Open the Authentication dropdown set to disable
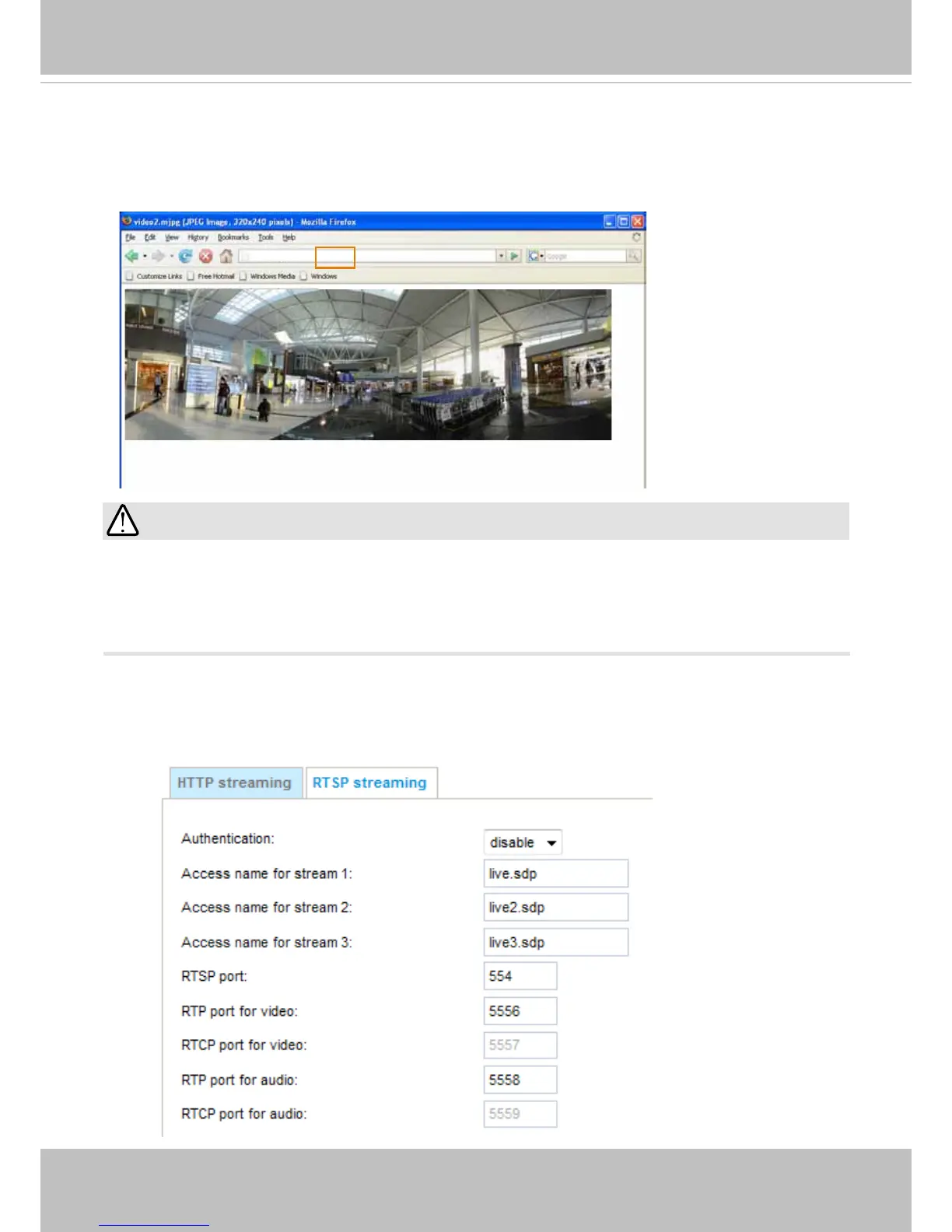Image resolution: width=952 pixels, height=1232 pixels. point(523,842)
